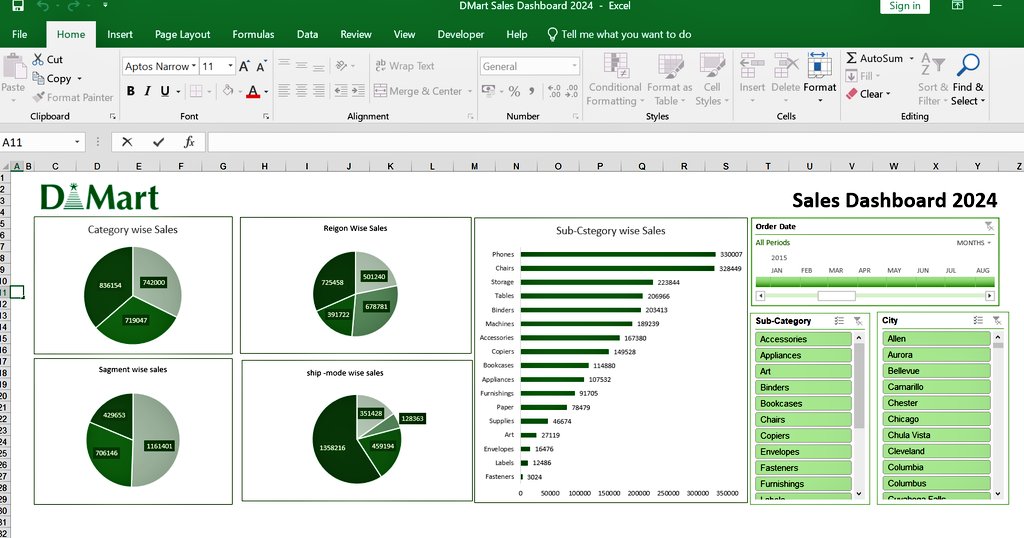The height and width of the screenshot is (538, 1024).
Task: Click the Cut scissors icon
Action: pyautogui.click(x=38, y=59)
